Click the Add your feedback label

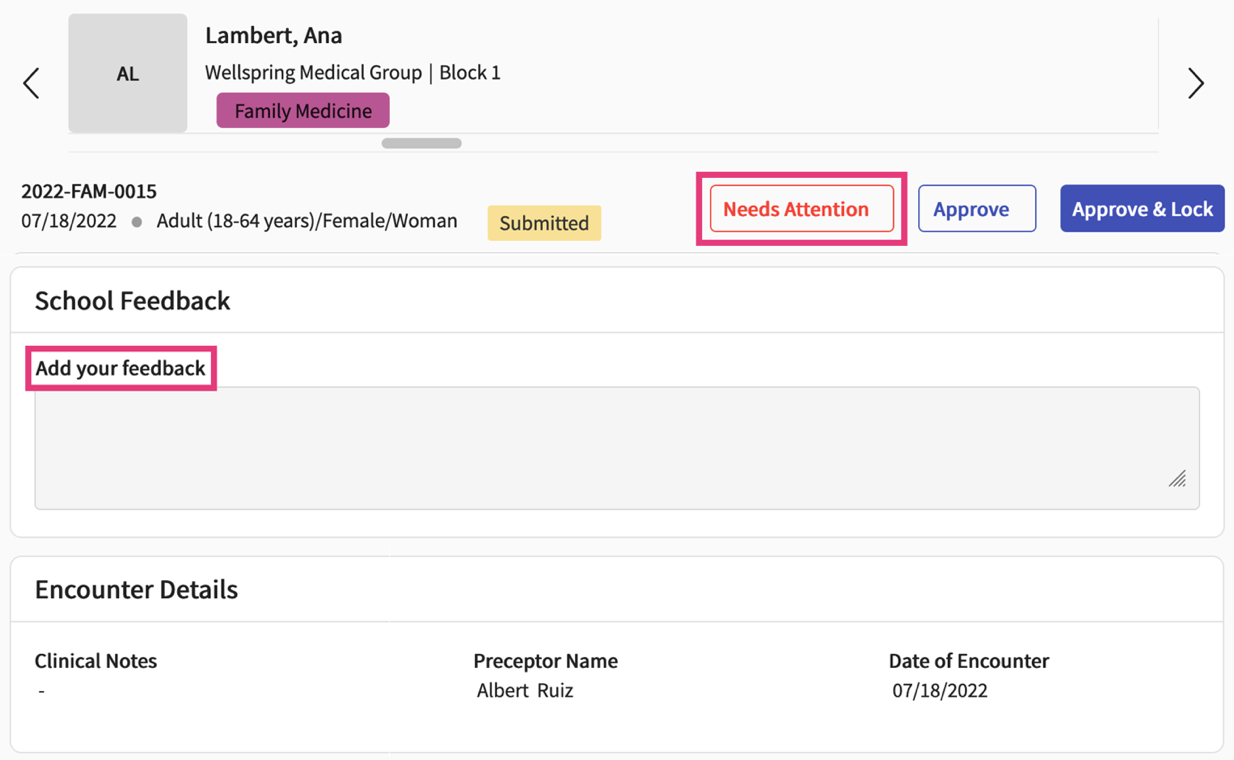[x=120, y=368]
